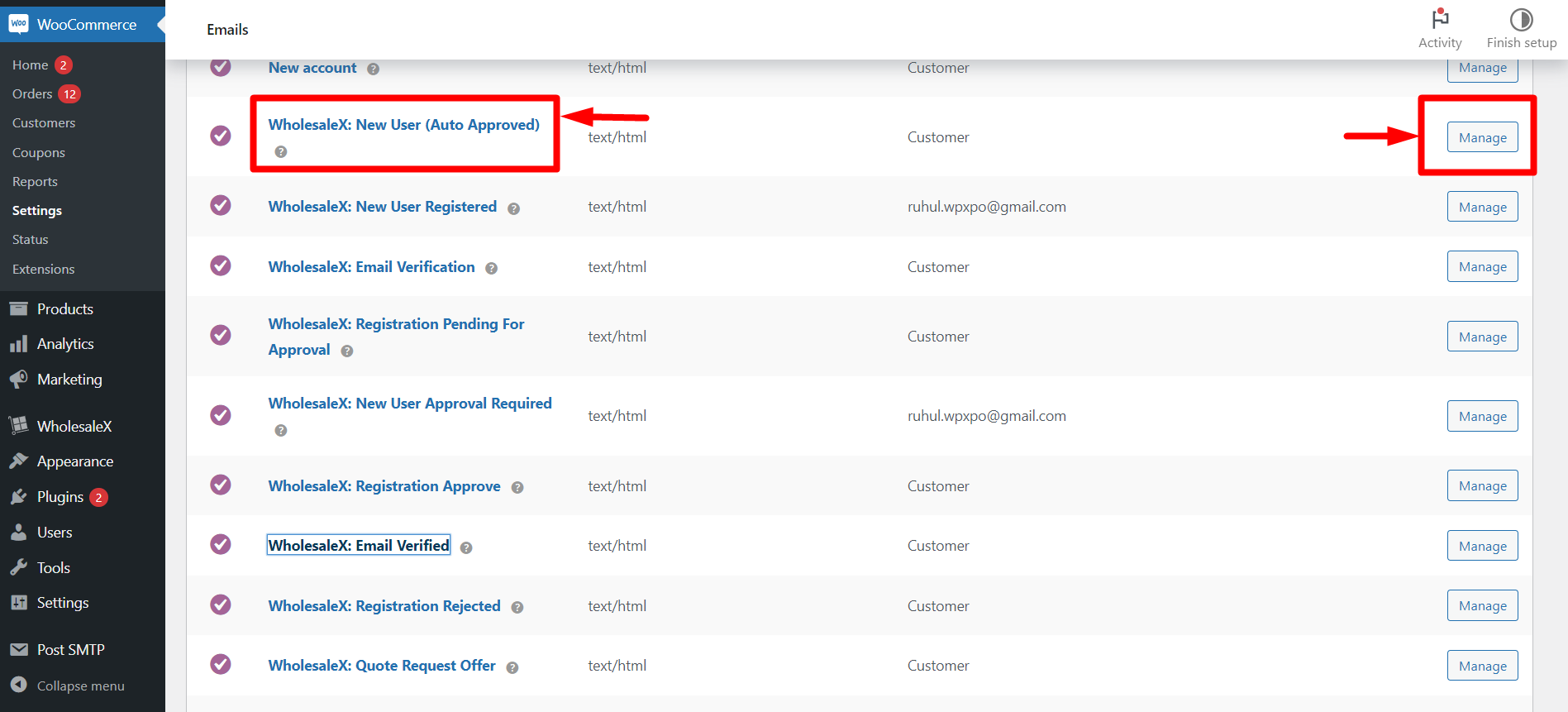Viewport: 1568px width, 712px height.
Task: Go to Coupons submenu item
Action: [x=39, y=152]
